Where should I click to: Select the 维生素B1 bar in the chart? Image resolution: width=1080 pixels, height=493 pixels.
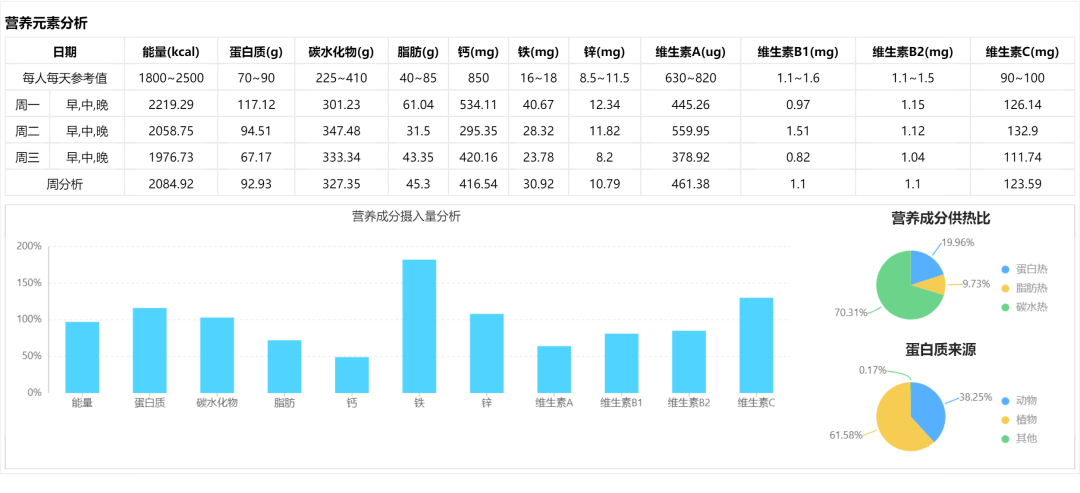(x=622, y=363)
